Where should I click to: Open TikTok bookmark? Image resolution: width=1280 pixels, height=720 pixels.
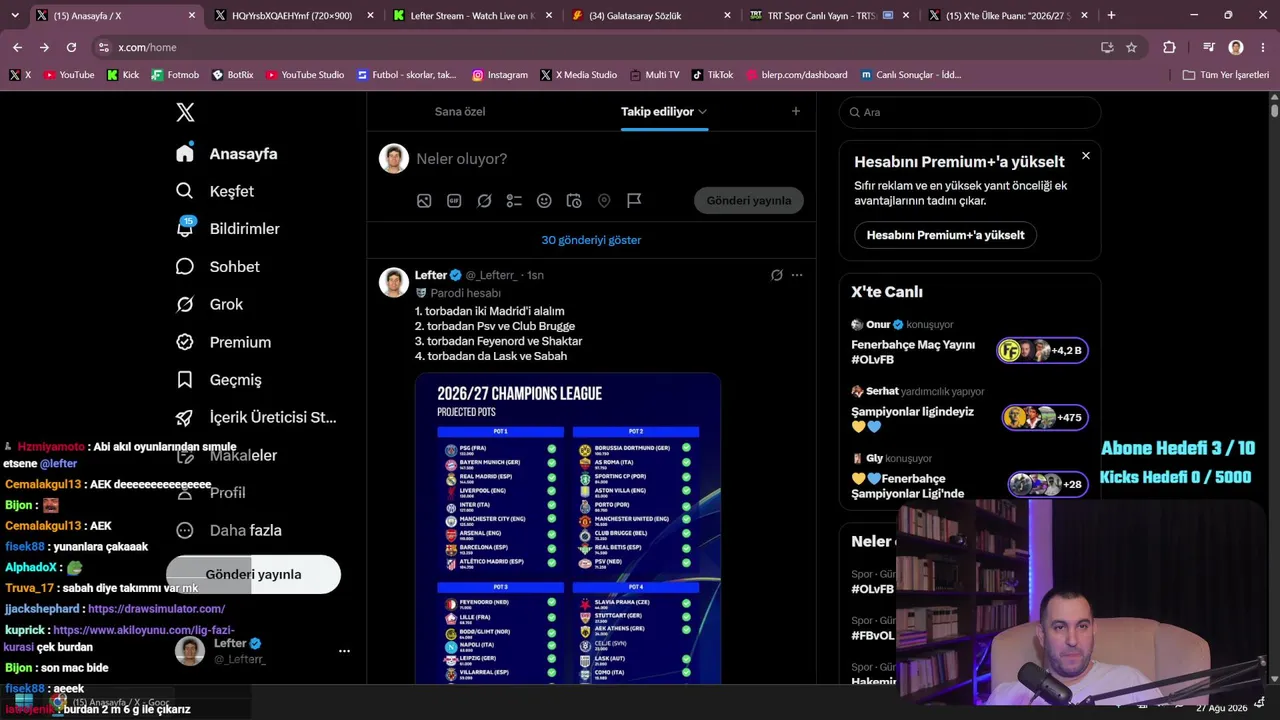pos(711,75)
